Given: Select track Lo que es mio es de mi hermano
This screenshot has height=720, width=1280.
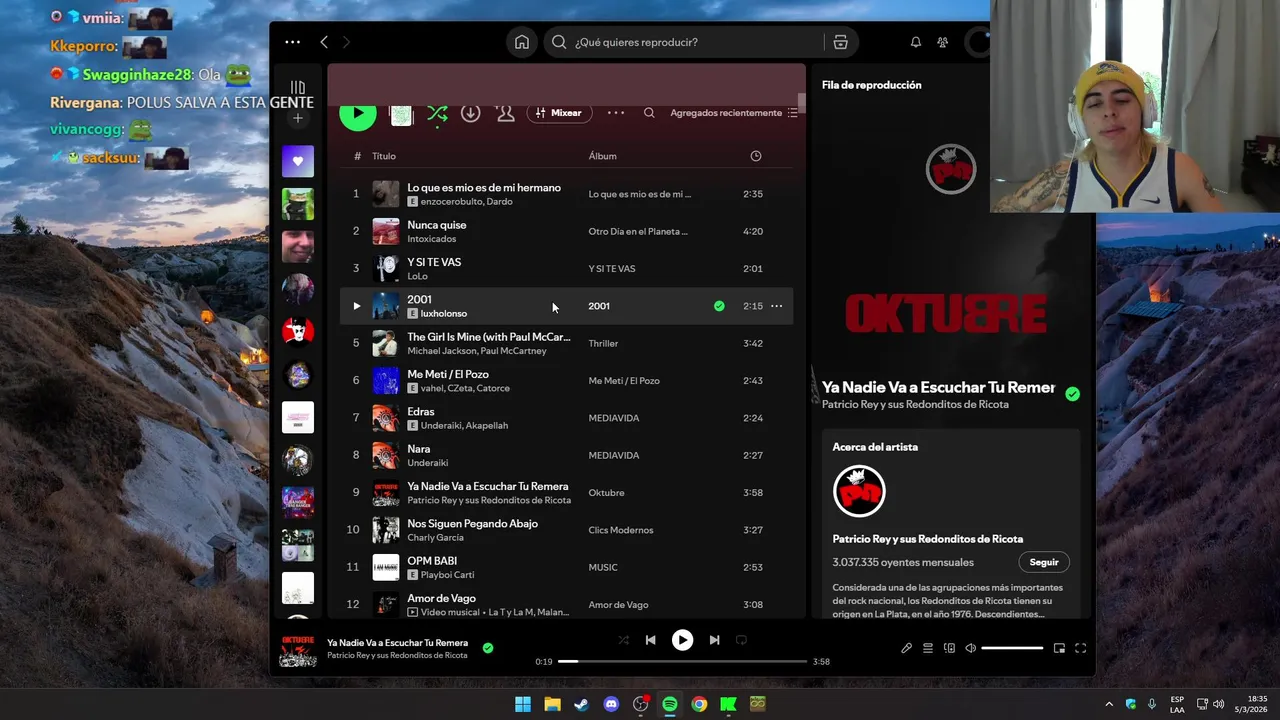Looking at the screenshot, I should [484, 188].
